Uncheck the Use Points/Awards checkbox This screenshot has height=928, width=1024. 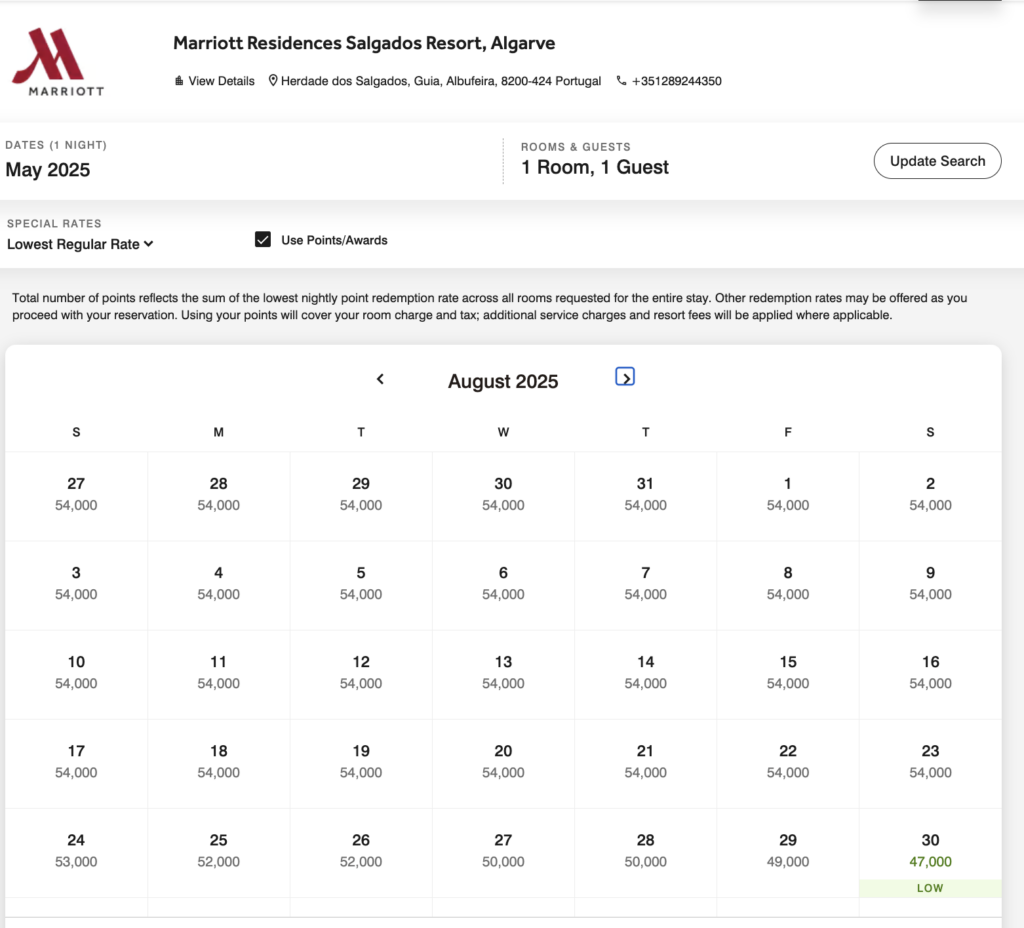coord(263,240)
